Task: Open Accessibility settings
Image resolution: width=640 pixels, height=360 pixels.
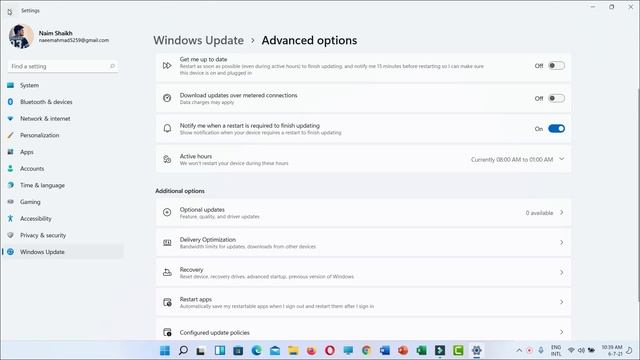Action: (x=62, y=219)
